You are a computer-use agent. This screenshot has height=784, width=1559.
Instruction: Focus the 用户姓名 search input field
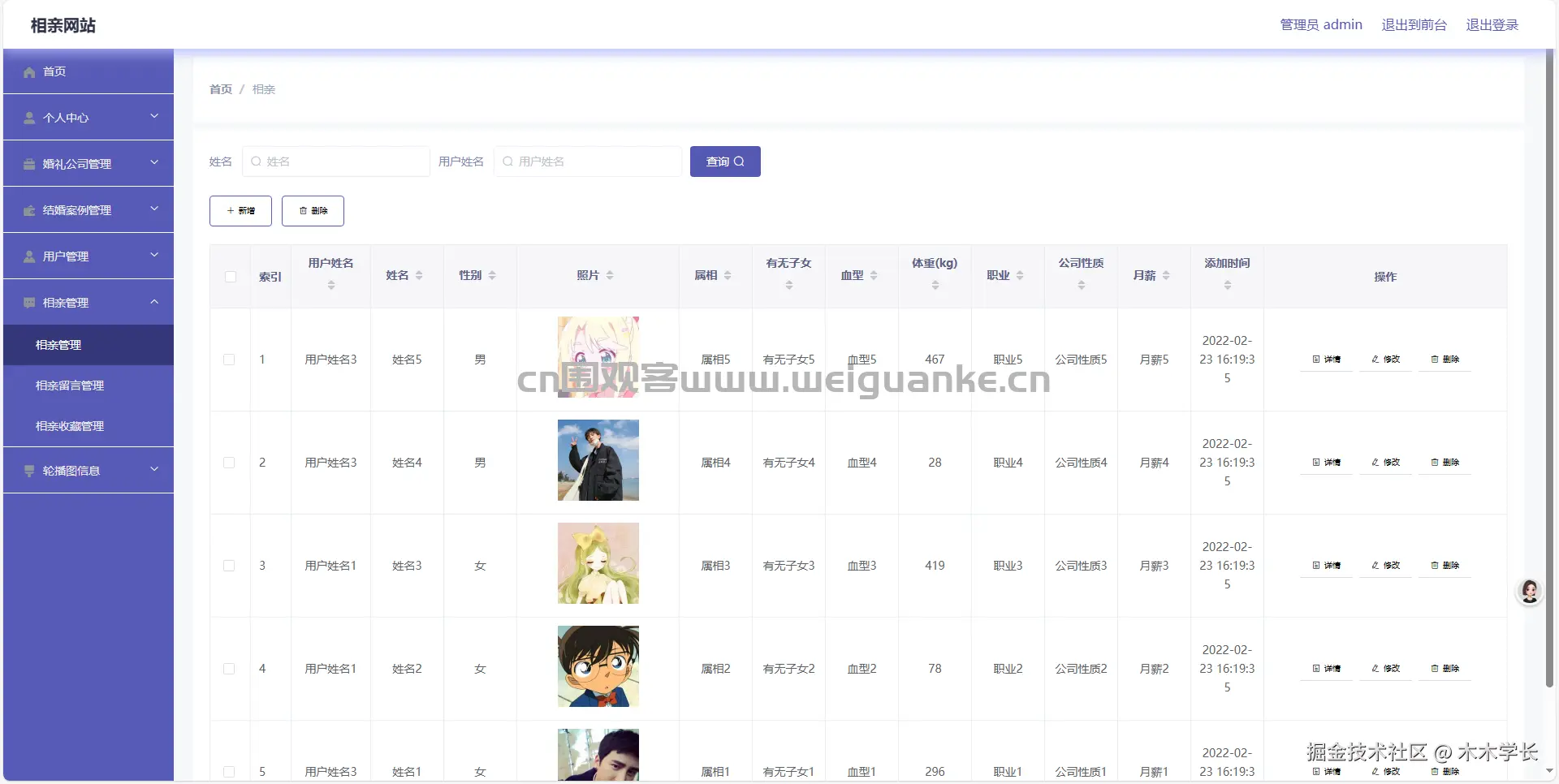[x=587, y=162]
